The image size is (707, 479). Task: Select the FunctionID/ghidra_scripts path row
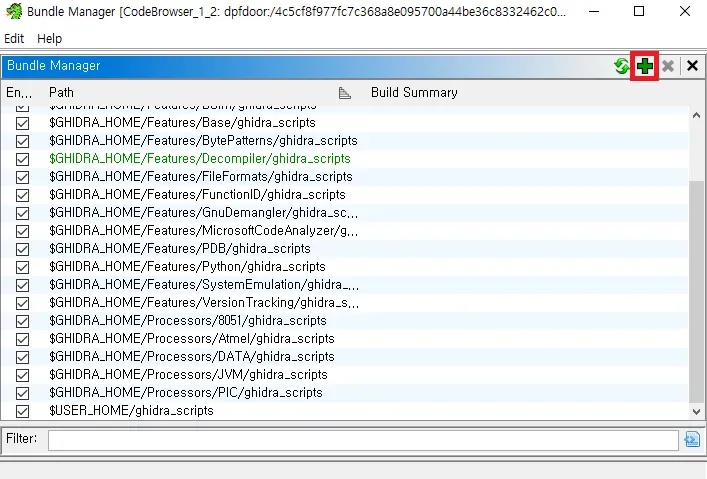197,195
